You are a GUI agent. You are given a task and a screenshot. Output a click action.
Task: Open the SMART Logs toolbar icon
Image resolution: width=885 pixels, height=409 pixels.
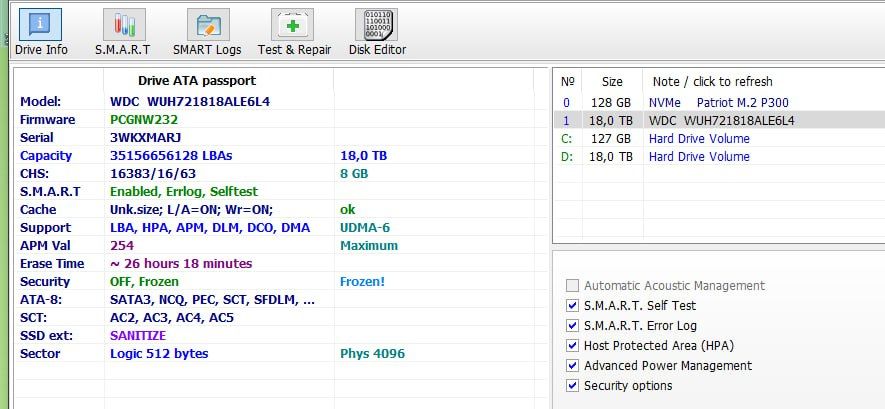point(208,25)
